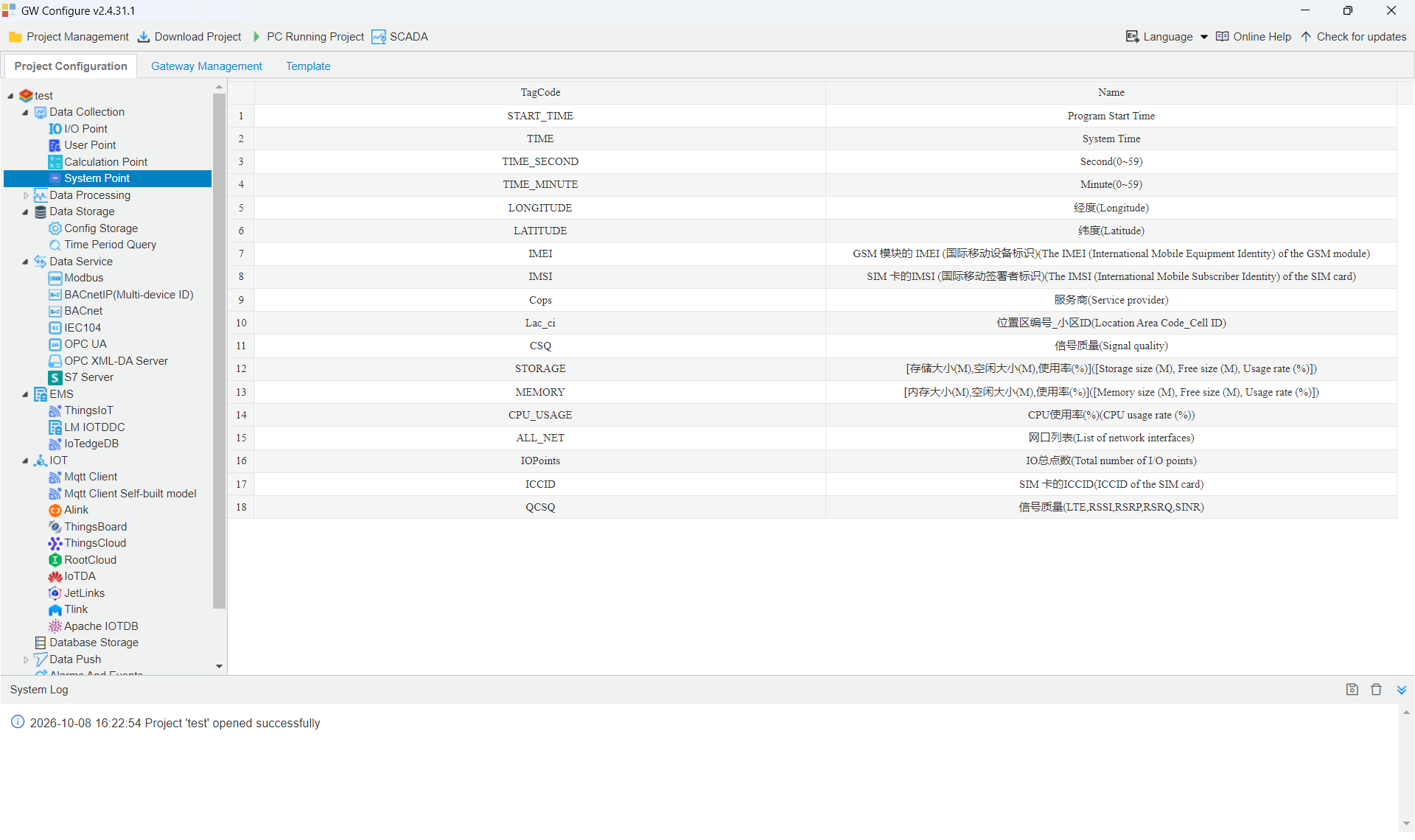Open Project Management menu
This screenshot has width=1415, height=840.
click(69, 37)
